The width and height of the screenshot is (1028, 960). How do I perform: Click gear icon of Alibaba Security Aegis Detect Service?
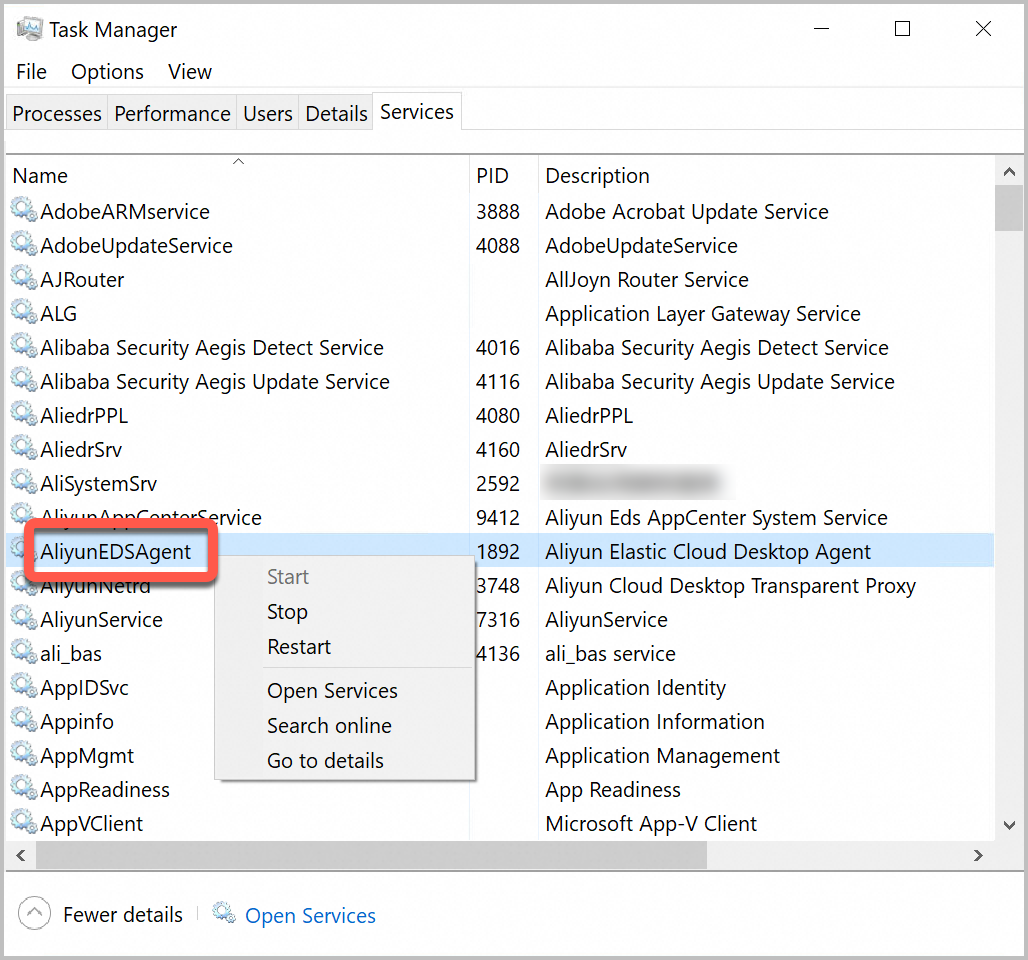click(x=24, y=347)
